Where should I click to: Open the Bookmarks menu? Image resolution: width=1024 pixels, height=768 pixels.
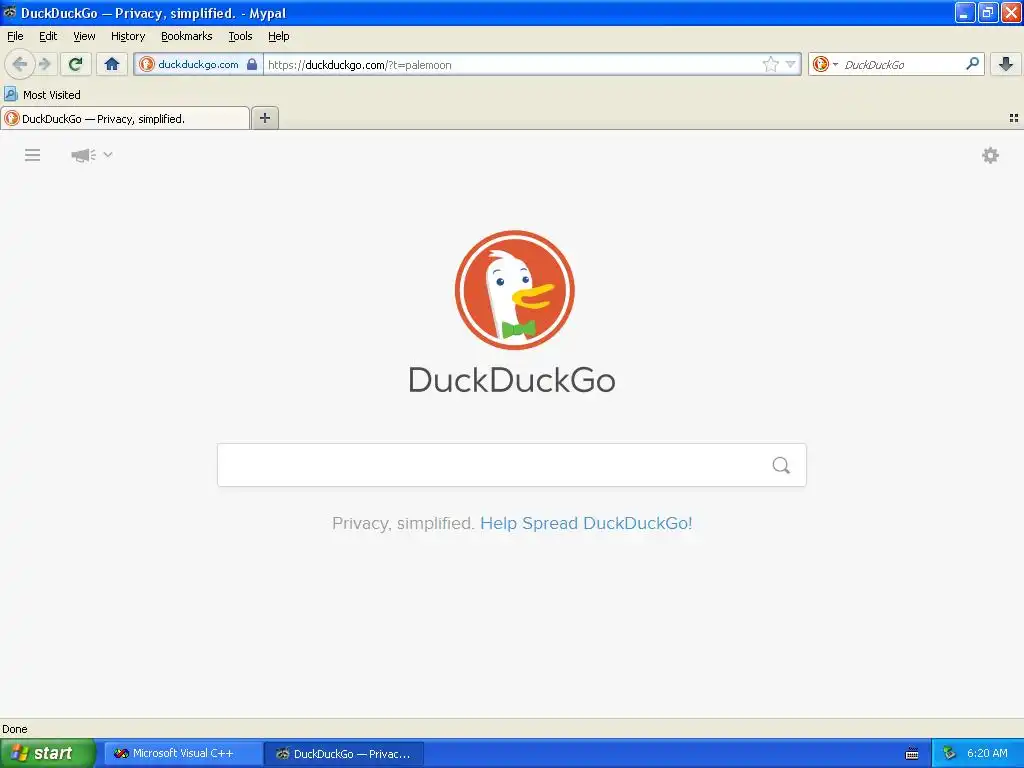pyautogui.click(x=187, y=36)
